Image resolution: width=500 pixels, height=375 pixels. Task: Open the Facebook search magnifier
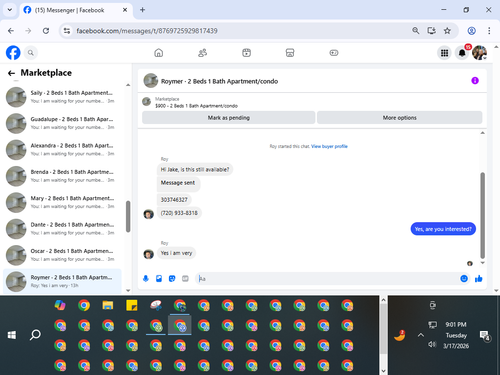(31, 53)
